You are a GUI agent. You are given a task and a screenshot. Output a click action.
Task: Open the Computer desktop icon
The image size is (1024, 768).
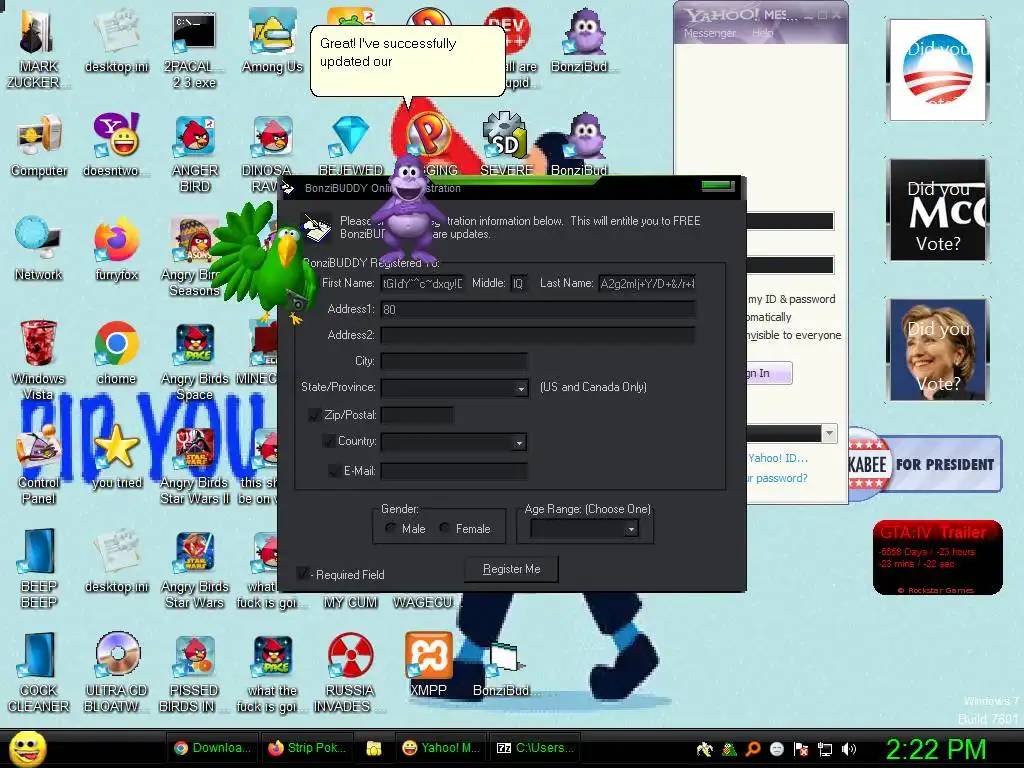coord(39,146)
